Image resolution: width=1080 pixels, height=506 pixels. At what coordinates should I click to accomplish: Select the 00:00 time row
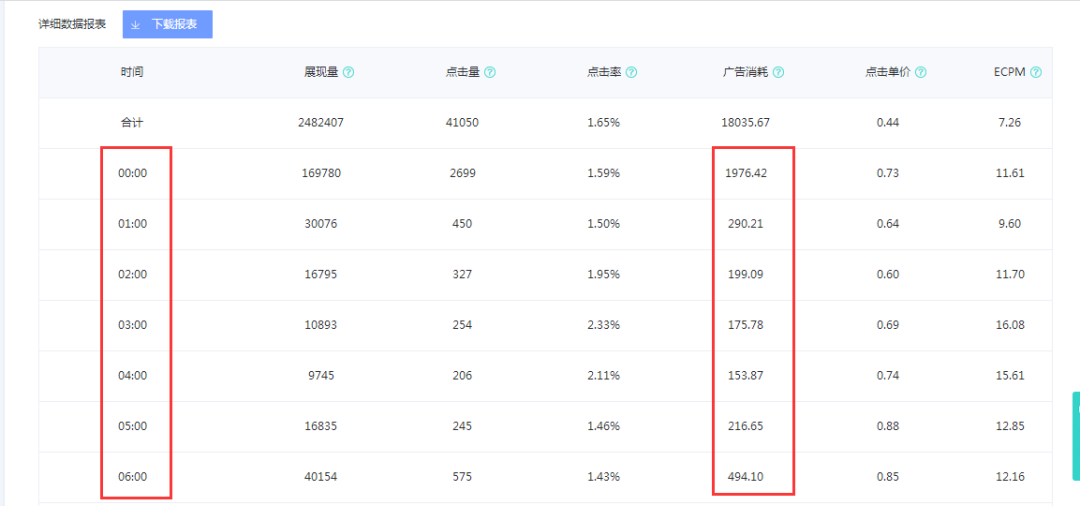coord(132,173)
